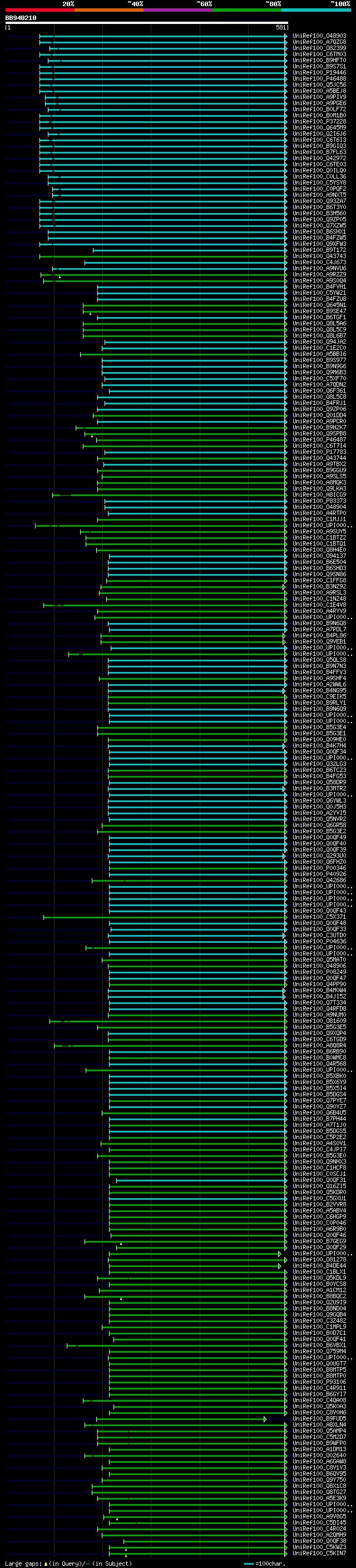This screenshot has width=356, height=1568.
Task: Select hit label UniRef100_Q5QLS8
Action: coord(319,660)
